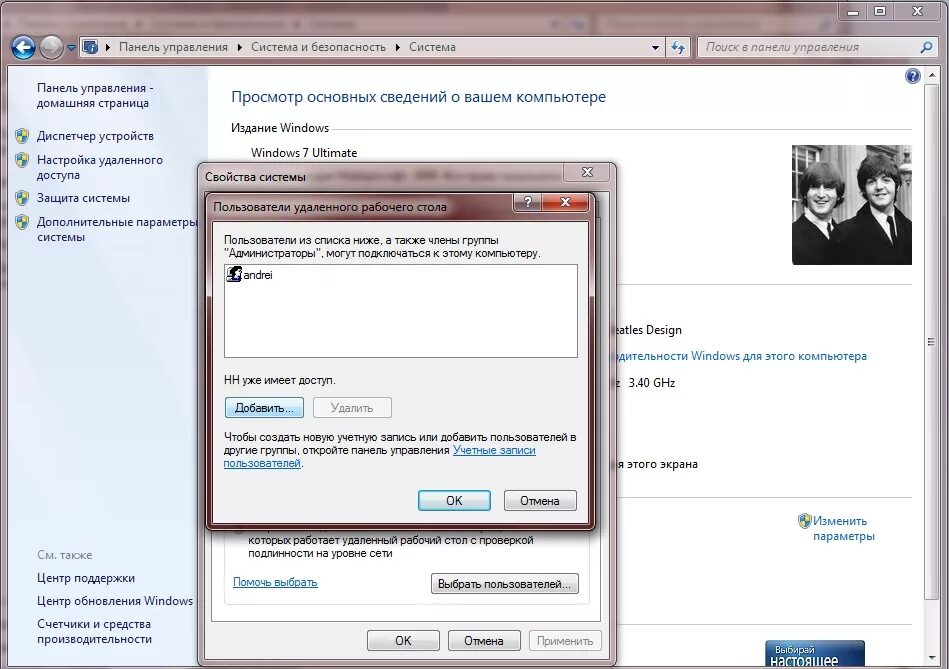Click the Forward navigation arrow
Image resolution: width=949 pixels, height=669 pixels.
point(51,47)
